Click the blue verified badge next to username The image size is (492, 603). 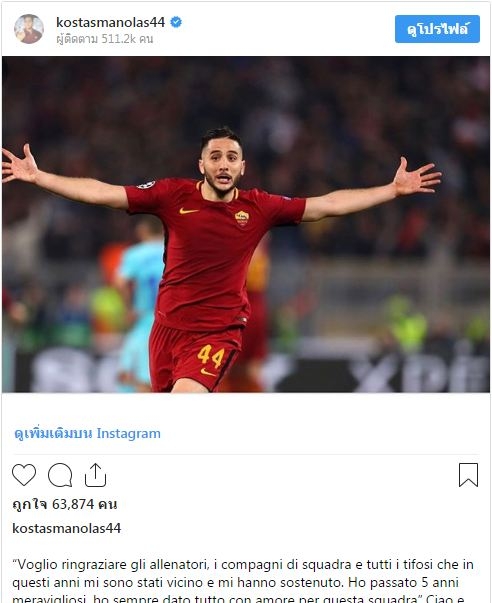tap(176, 22)
